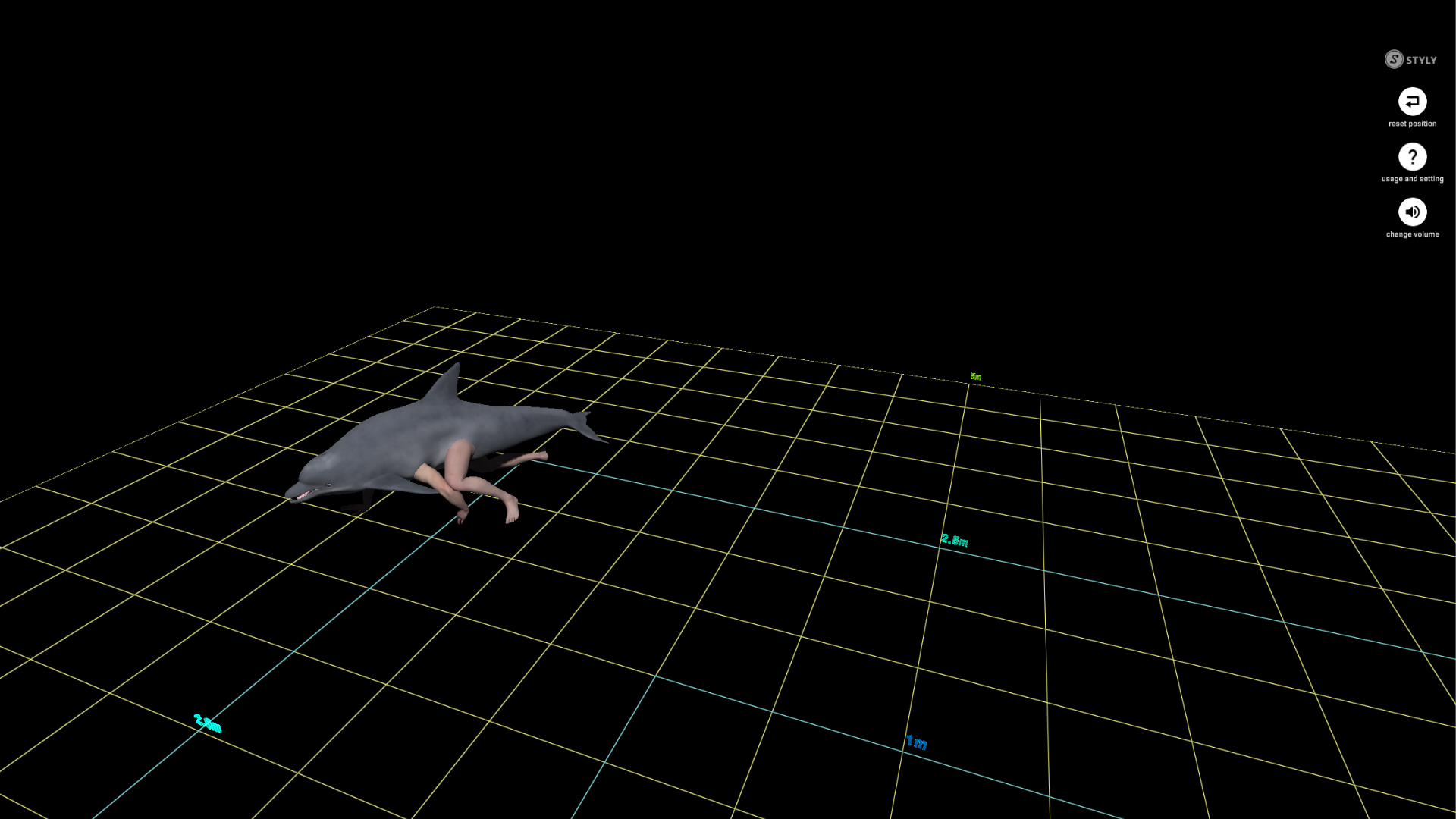
Task: Click the right-side 2.5m grid label
Action: pos(954,541)
